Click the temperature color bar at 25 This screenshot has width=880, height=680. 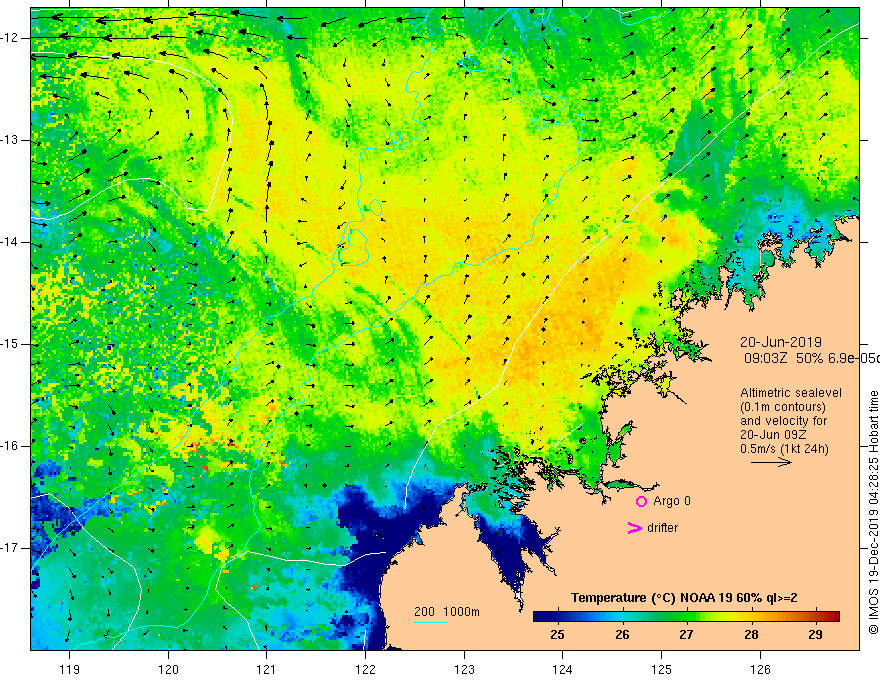pos(557,617)
